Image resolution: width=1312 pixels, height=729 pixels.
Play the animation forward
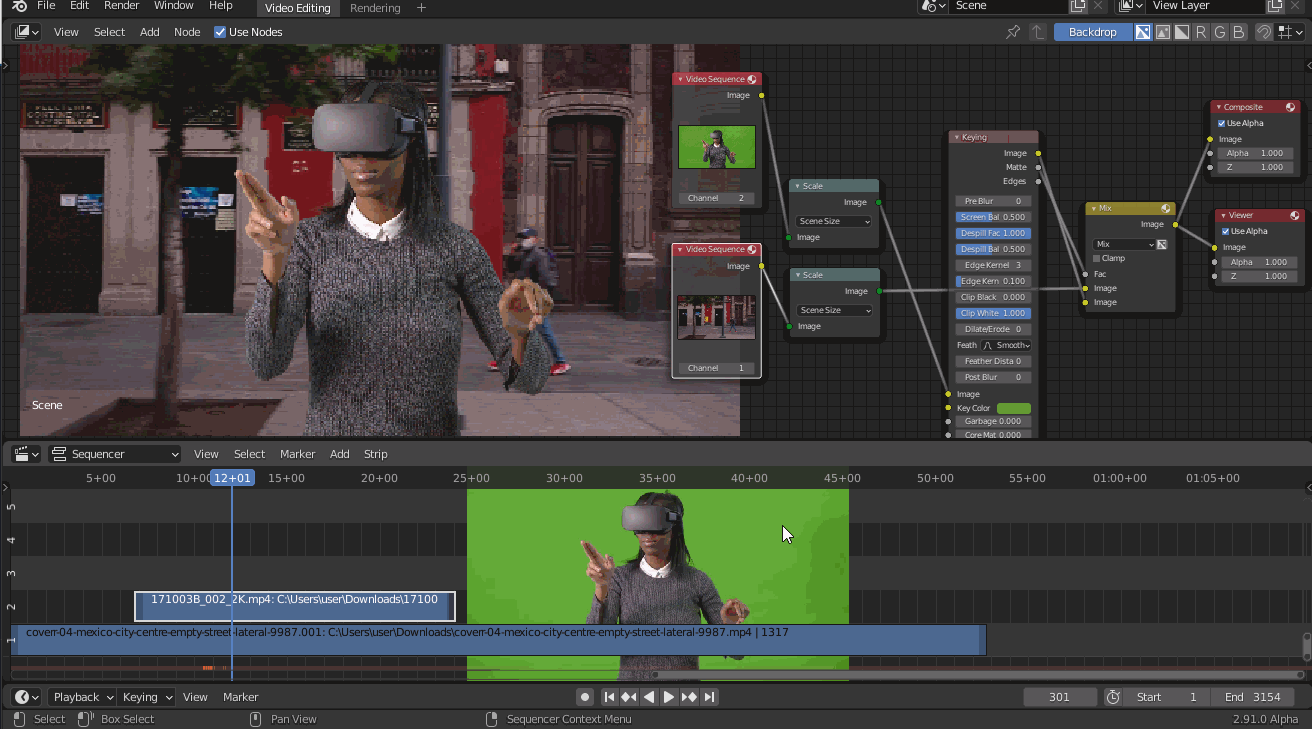(669, 697)
